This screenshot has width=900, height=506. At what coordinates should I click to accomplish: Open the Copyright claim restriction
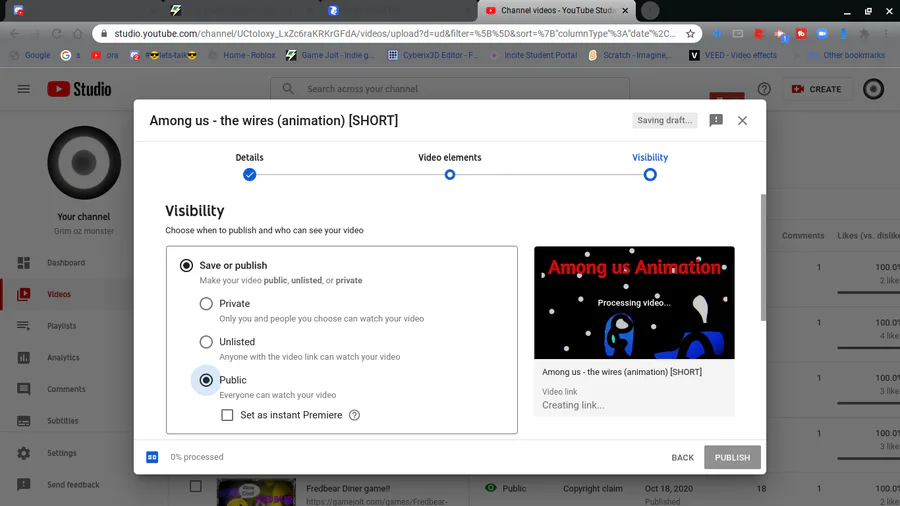click(592, 489)
